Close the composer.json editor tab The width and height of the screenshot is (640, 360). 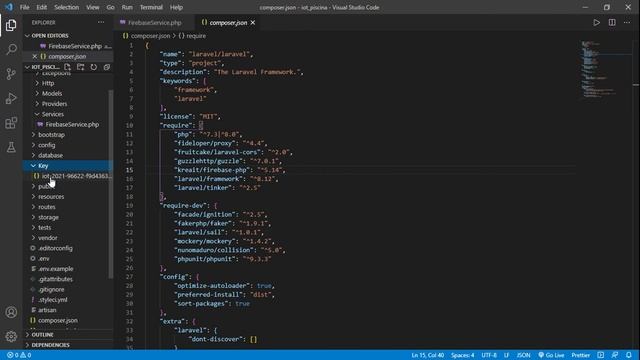[253, 22]
